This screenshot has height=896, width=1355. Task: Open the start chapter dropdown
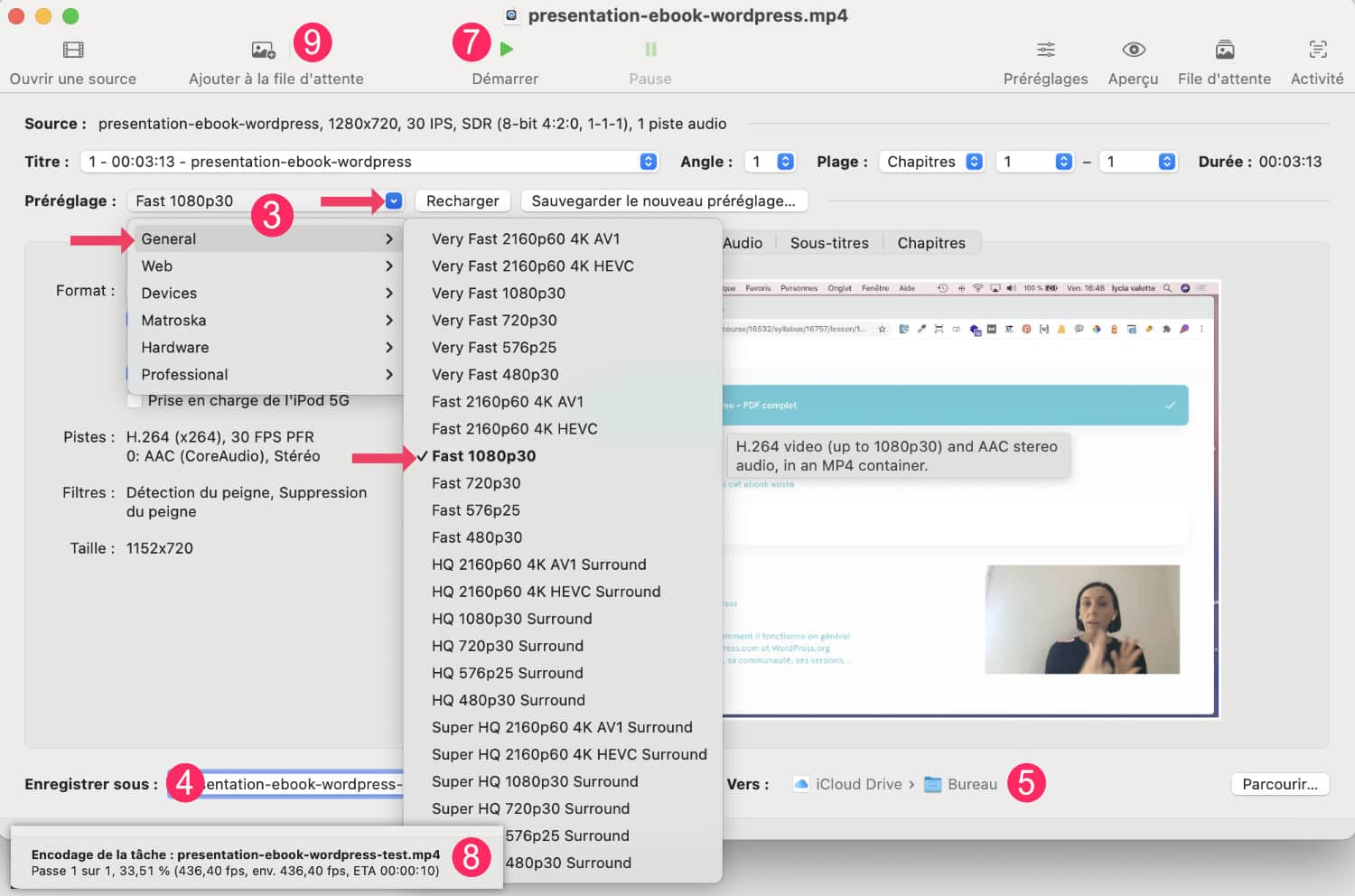click(1034, 161)
